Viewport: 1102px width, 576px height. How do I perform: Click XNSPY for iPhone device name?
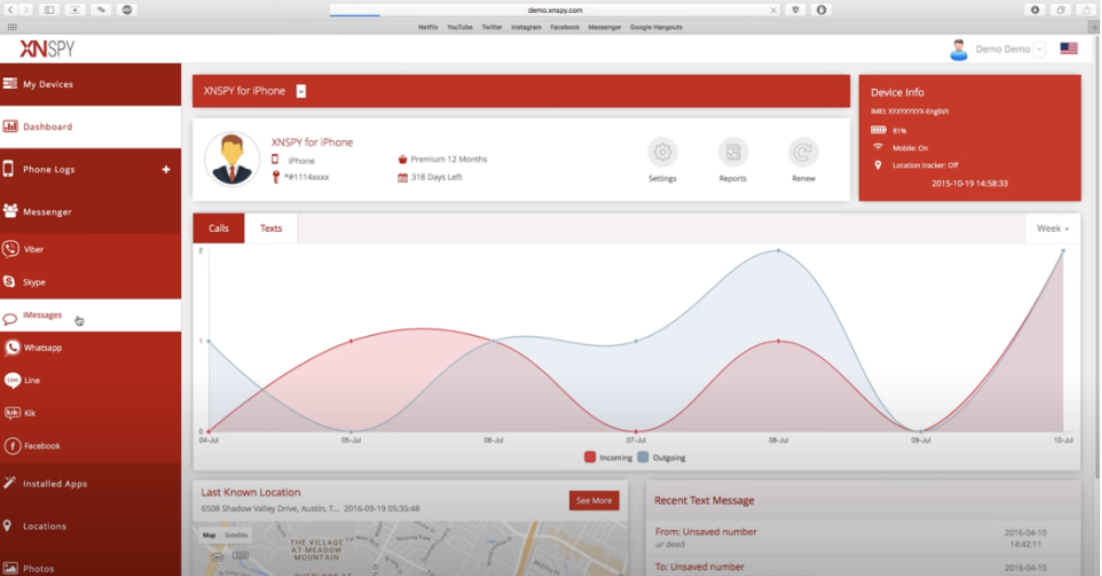[312, 142]
